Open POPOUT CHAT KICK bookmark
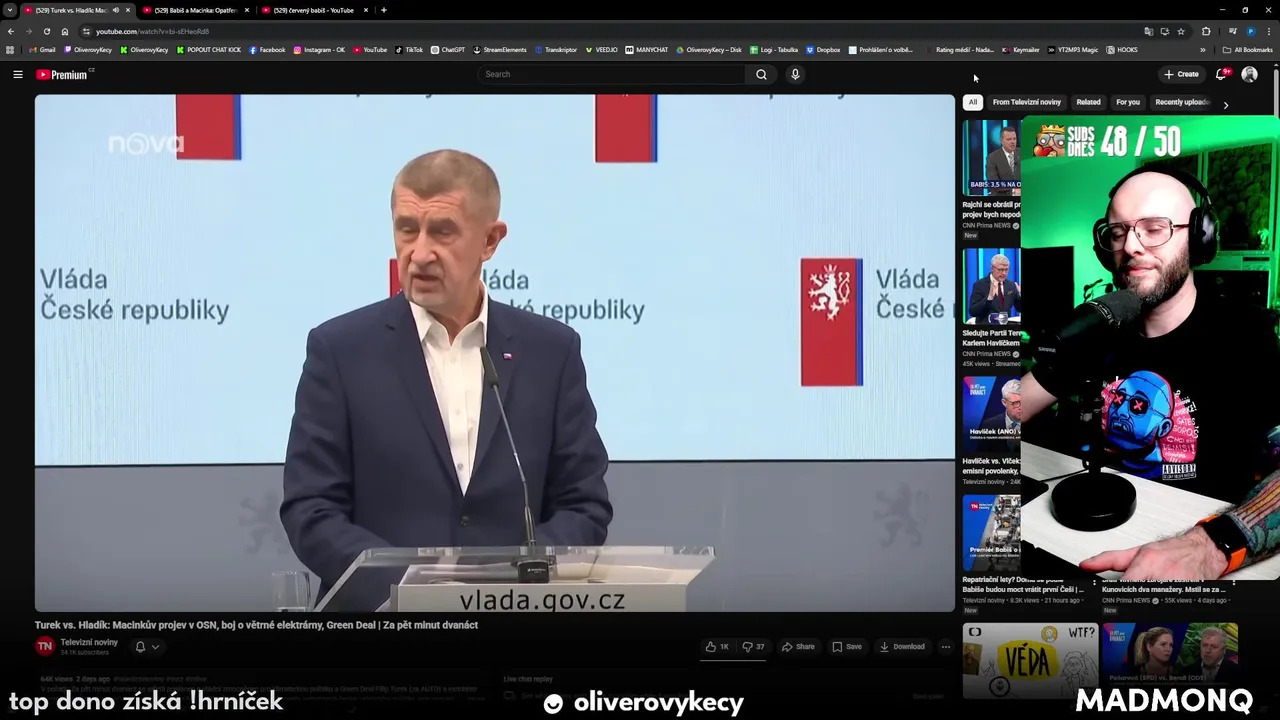The height and width of the screenshot is (720, 1280). 209,49
